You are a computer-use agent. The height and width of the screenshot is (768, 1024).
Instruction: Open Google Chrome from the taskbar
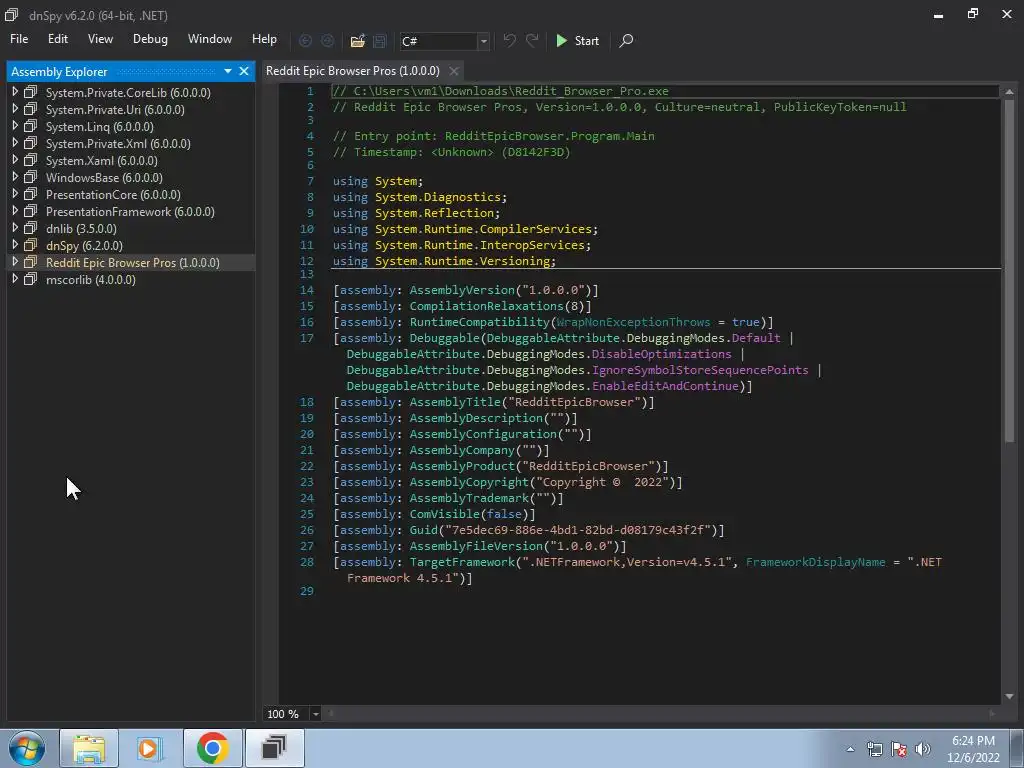pos(212,748)
